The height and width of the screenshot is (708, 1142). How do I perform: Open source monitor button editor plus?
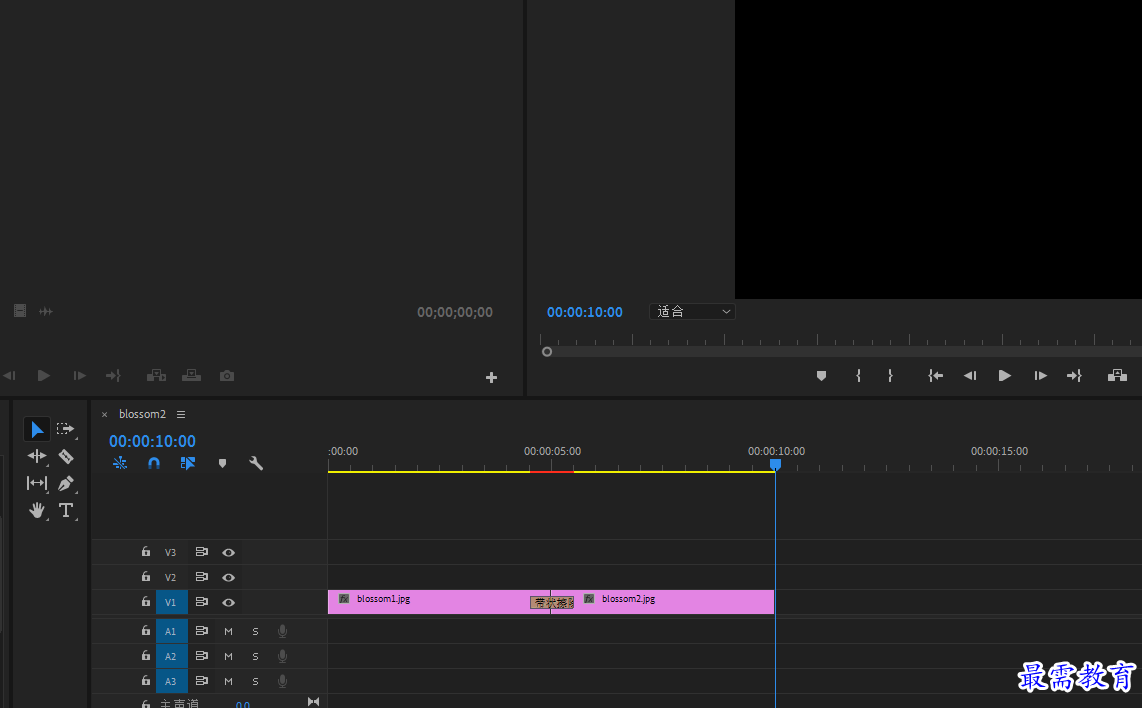coord(492,377)
